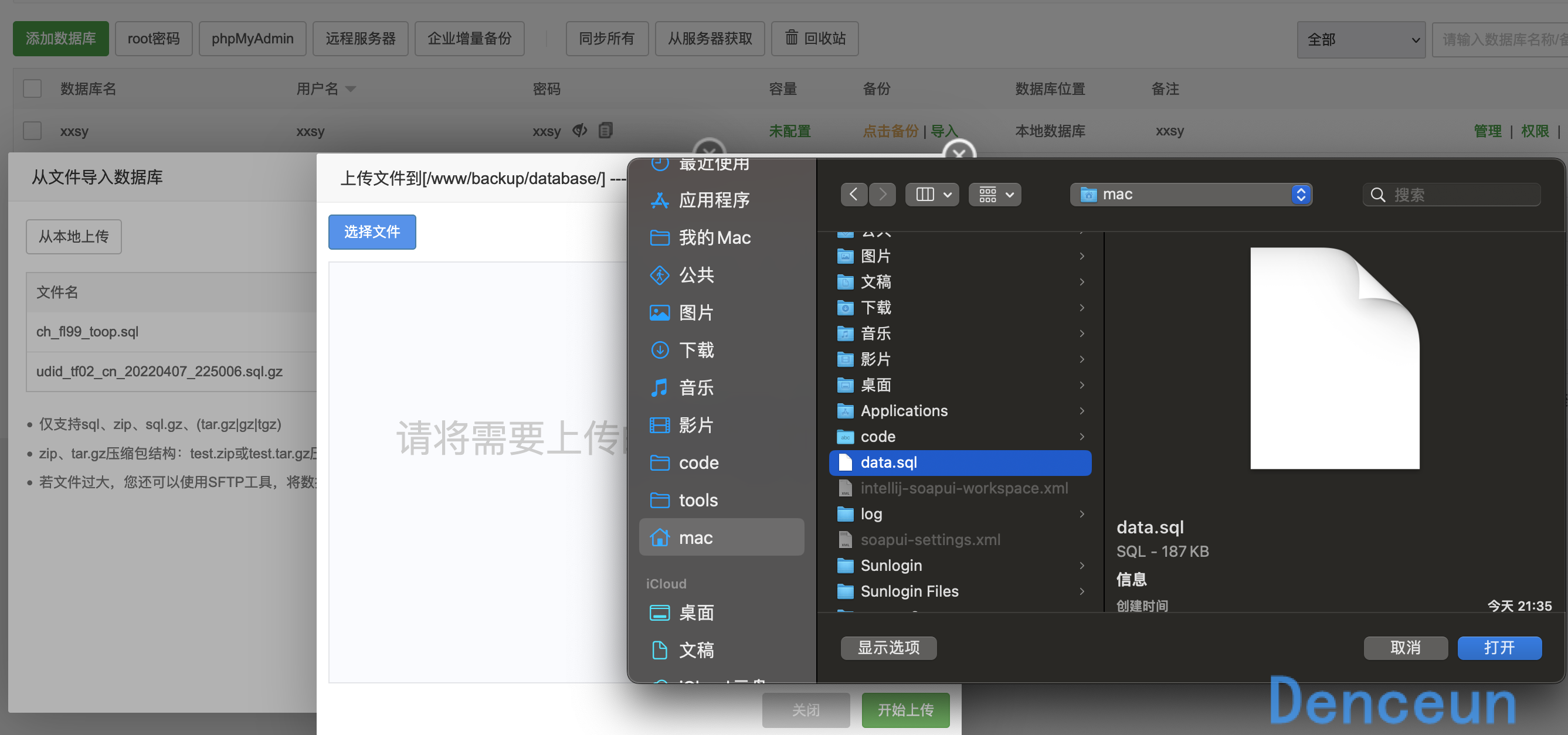Click 显示选项 button
The image size is (1568, 735).
click(x=888, y=648)
